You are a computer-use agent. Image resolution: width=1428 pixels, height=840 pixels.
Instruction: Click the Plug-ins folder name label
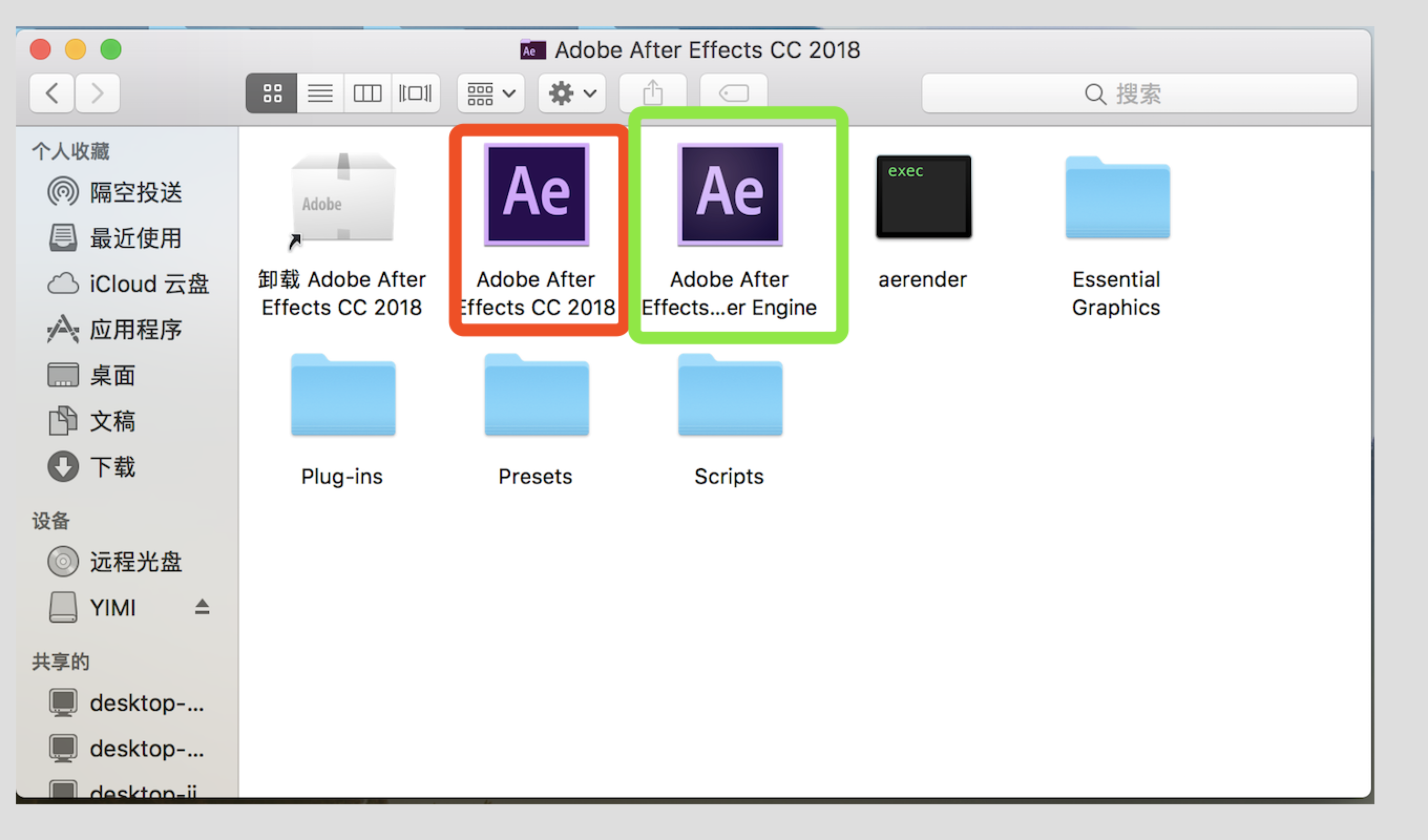tap(342, 477)
